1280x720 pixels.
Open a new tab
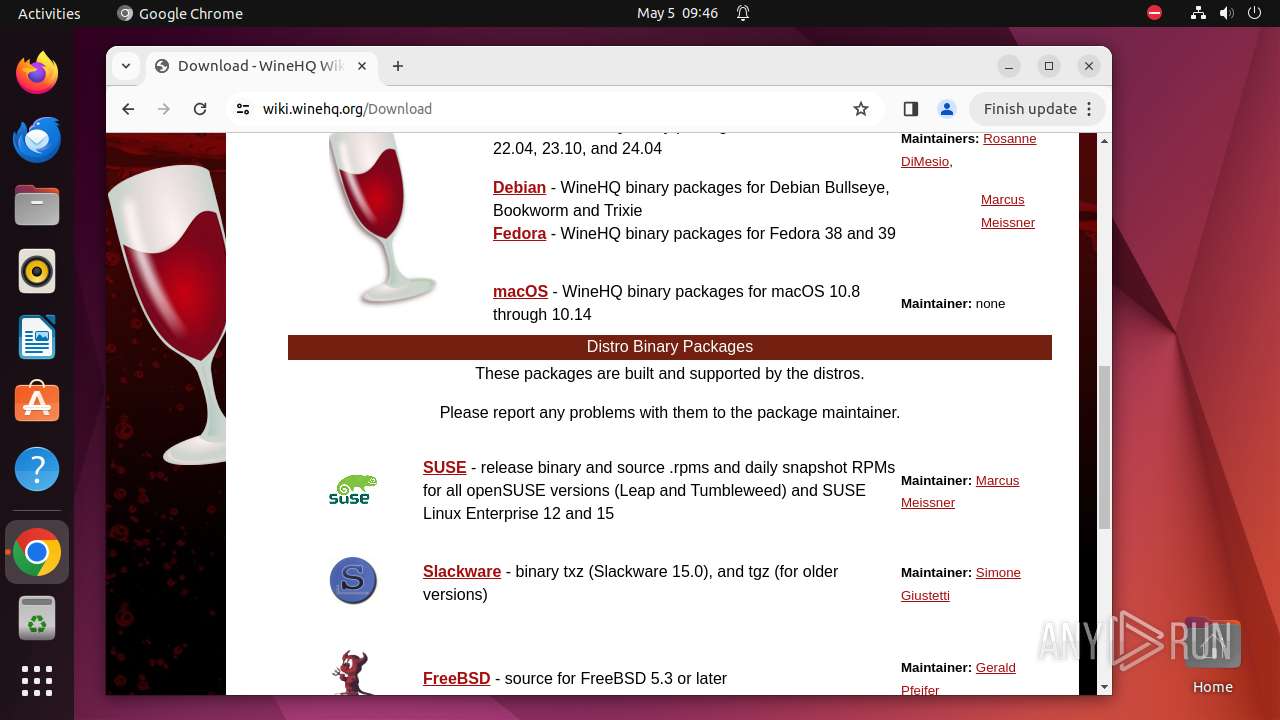(398, 66)
